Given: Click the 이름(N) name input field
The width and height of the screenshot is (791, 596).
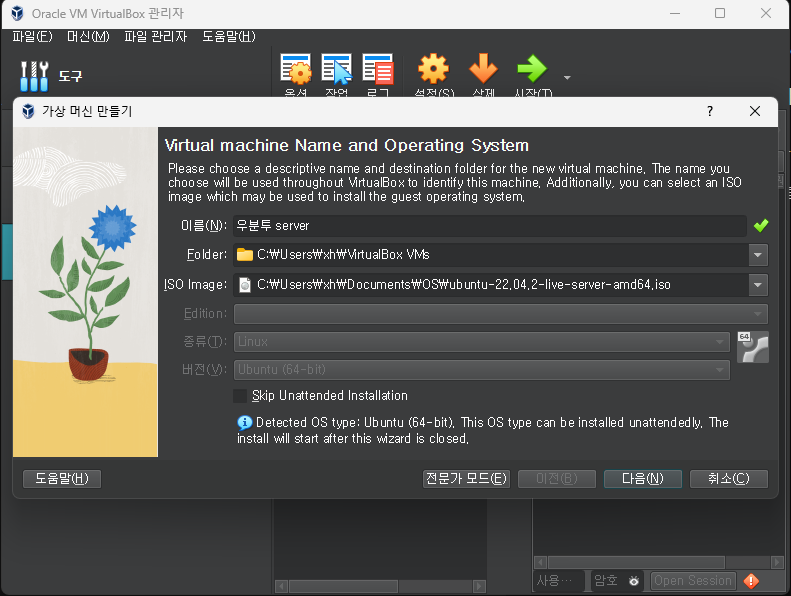Looking at the screenshot, I should 489,226.
